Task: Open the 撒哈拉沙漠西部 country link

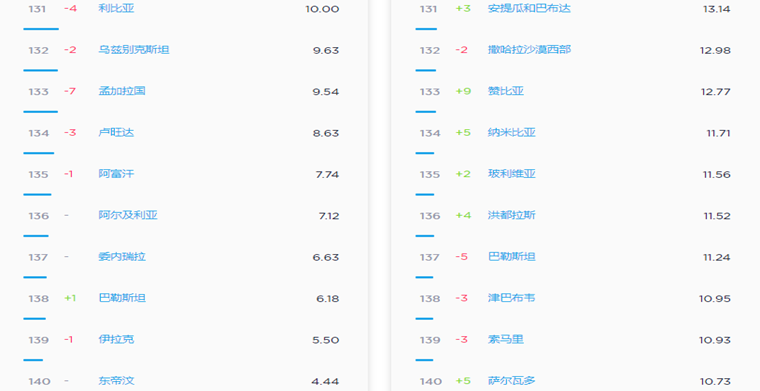Action: coord(529,50)
